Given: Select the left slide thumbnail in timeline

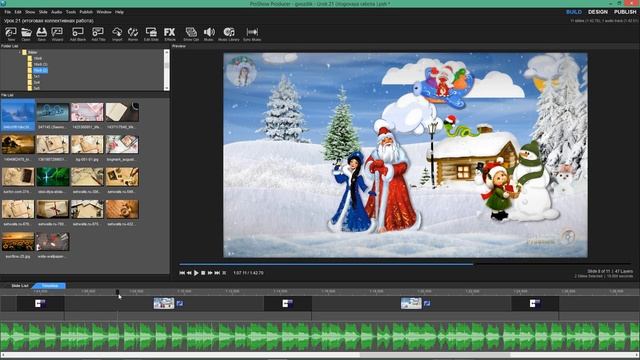Looking at the screenshot, I should click(x=164, y=303).
